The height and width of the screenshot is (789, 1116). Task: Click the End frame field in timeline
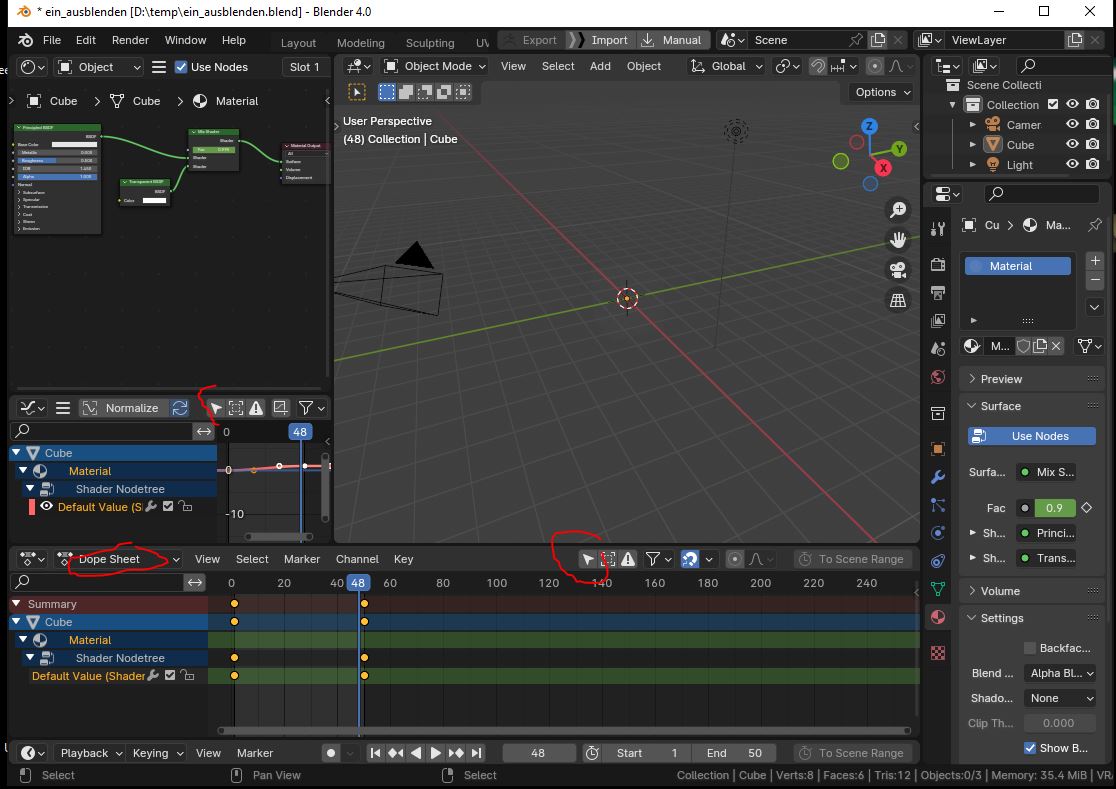pos(735,753)
